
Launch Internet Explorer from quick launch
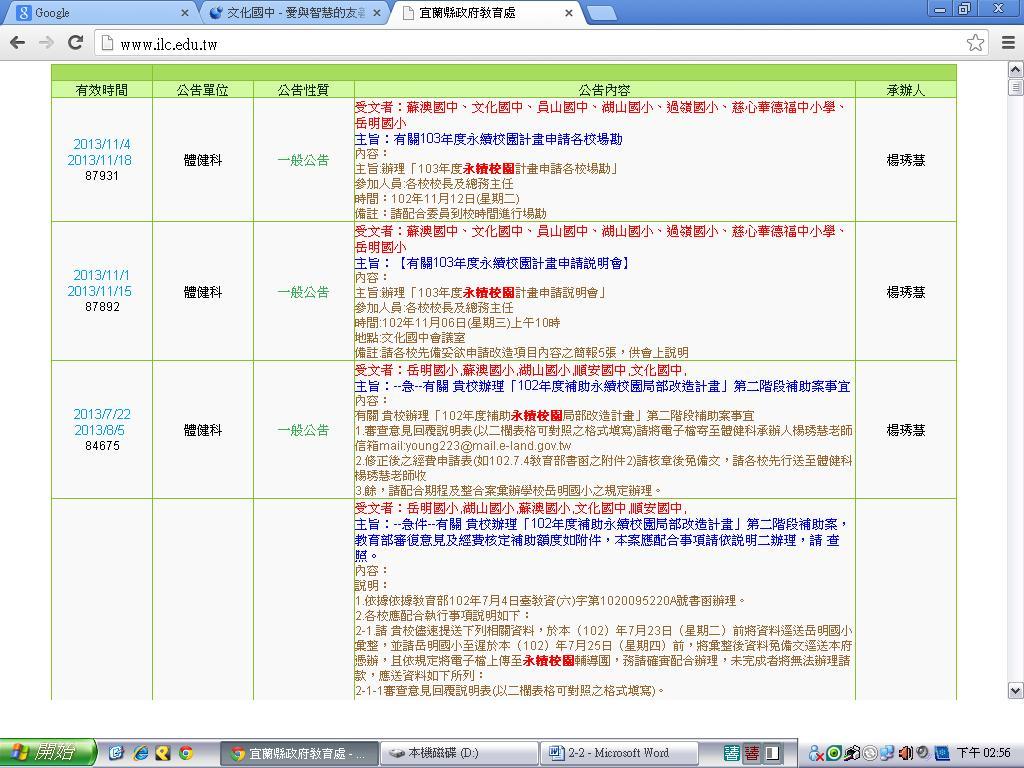pyautogui.click(x=140, y=753)
